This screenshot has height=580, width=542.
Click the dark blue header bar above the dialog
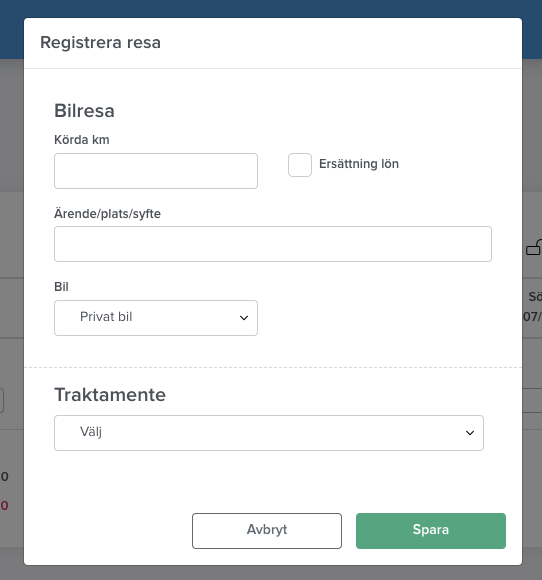coord(271,9)
